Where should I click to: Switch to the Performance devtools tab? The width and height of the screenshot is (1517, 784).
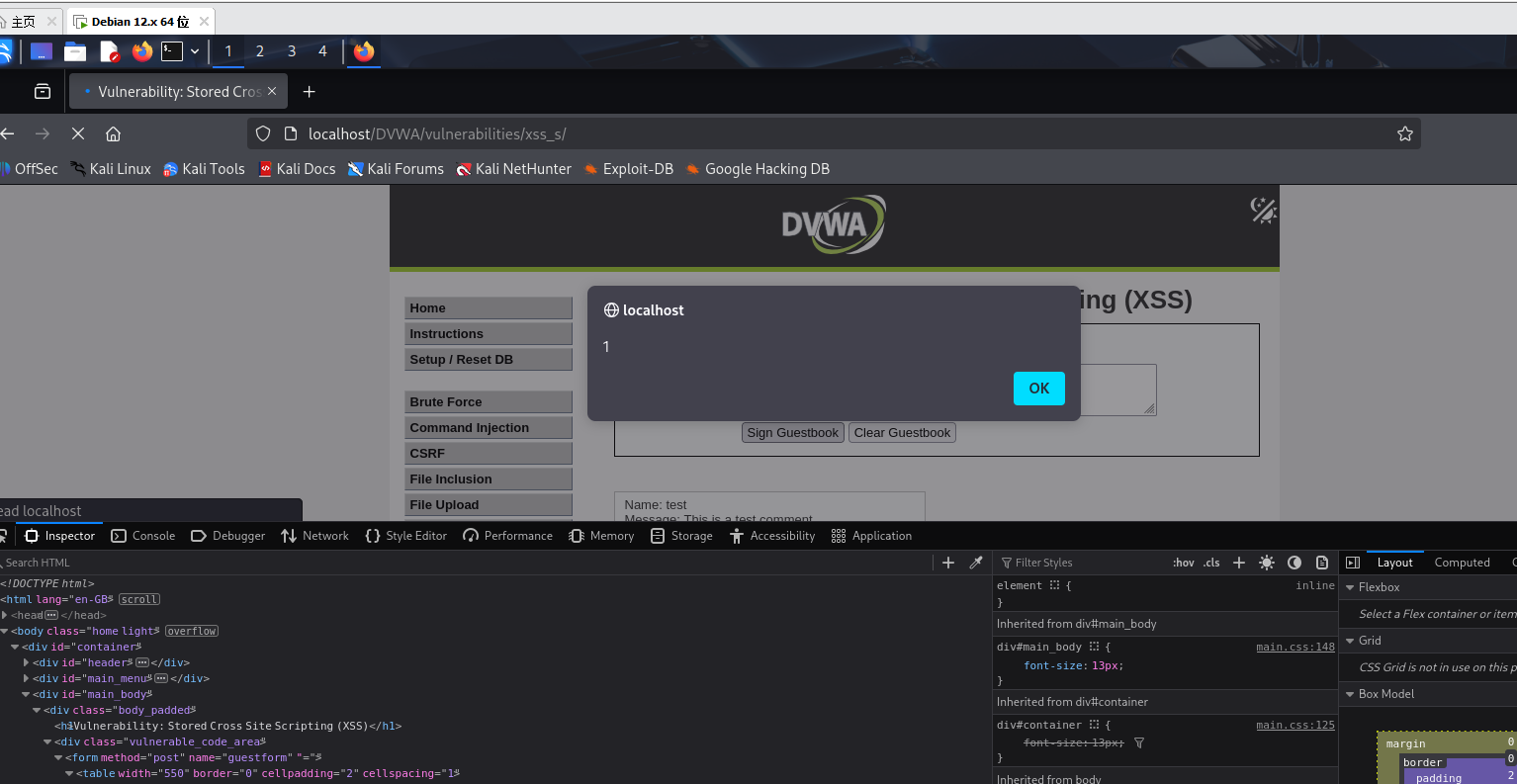(507, 536)
